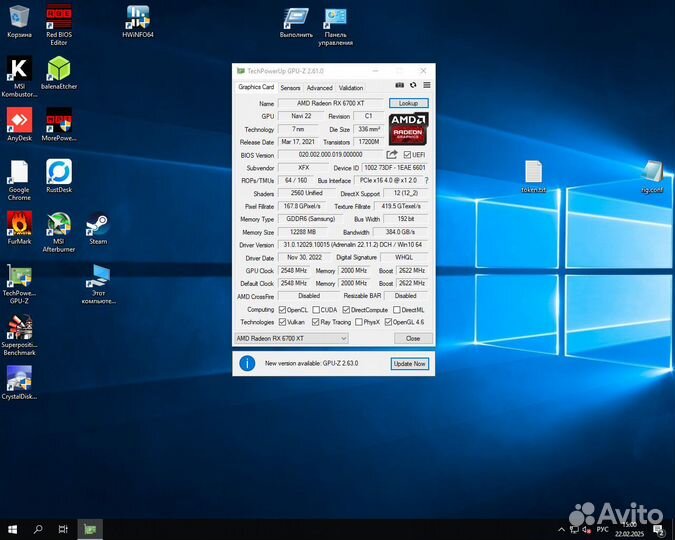Show hidden tray icons chevron

[561, 530]
